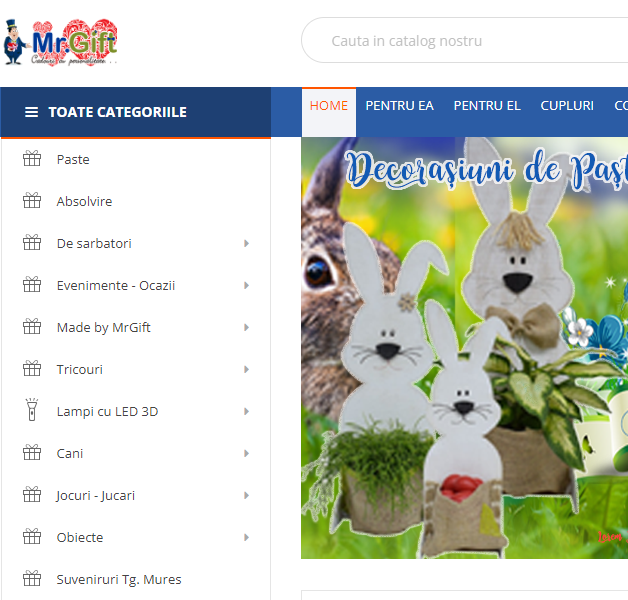
Task: Click the gift icon beside Tricouri
Action: [x=32, y=368]
